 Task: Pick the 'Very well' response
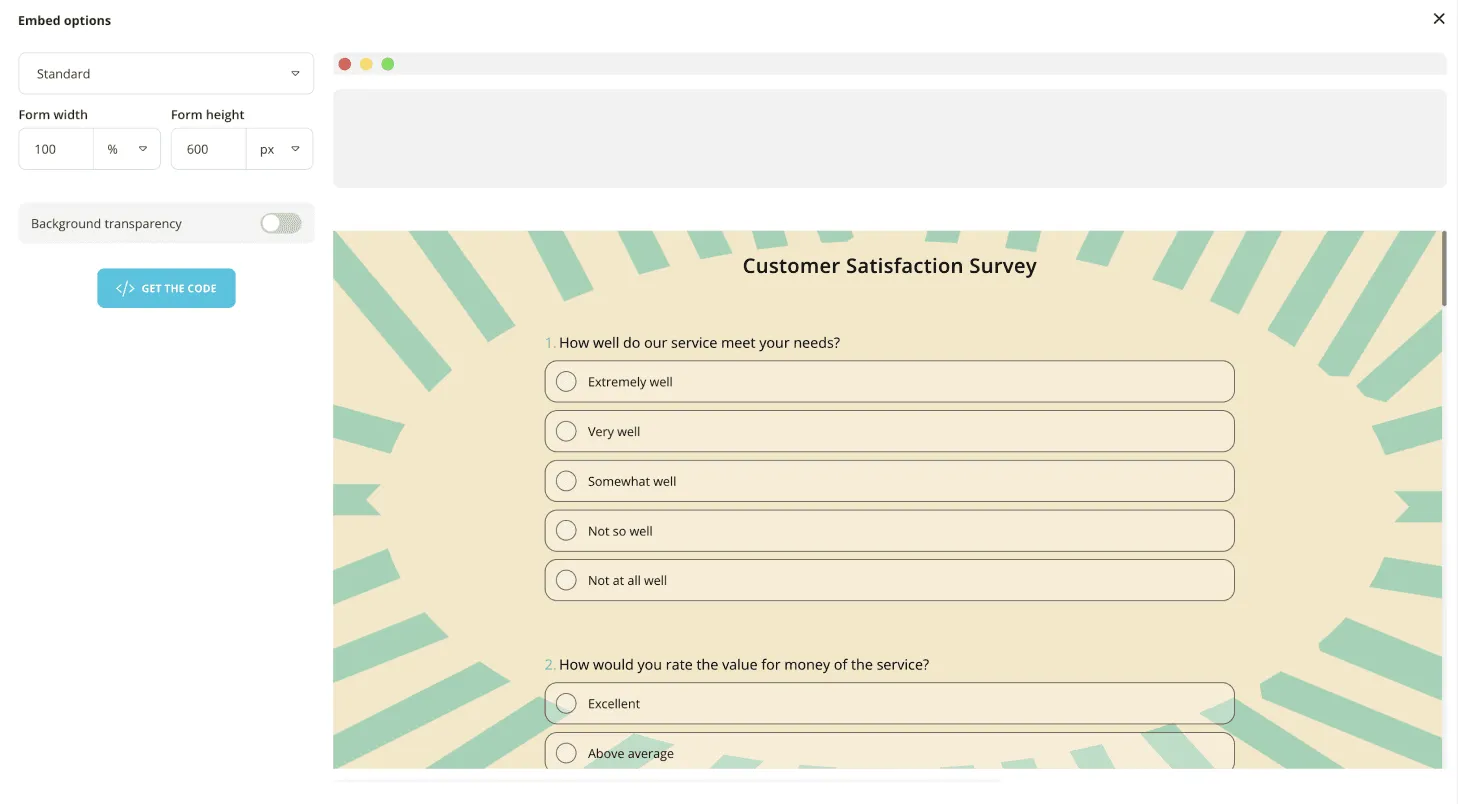coord(566,431)
